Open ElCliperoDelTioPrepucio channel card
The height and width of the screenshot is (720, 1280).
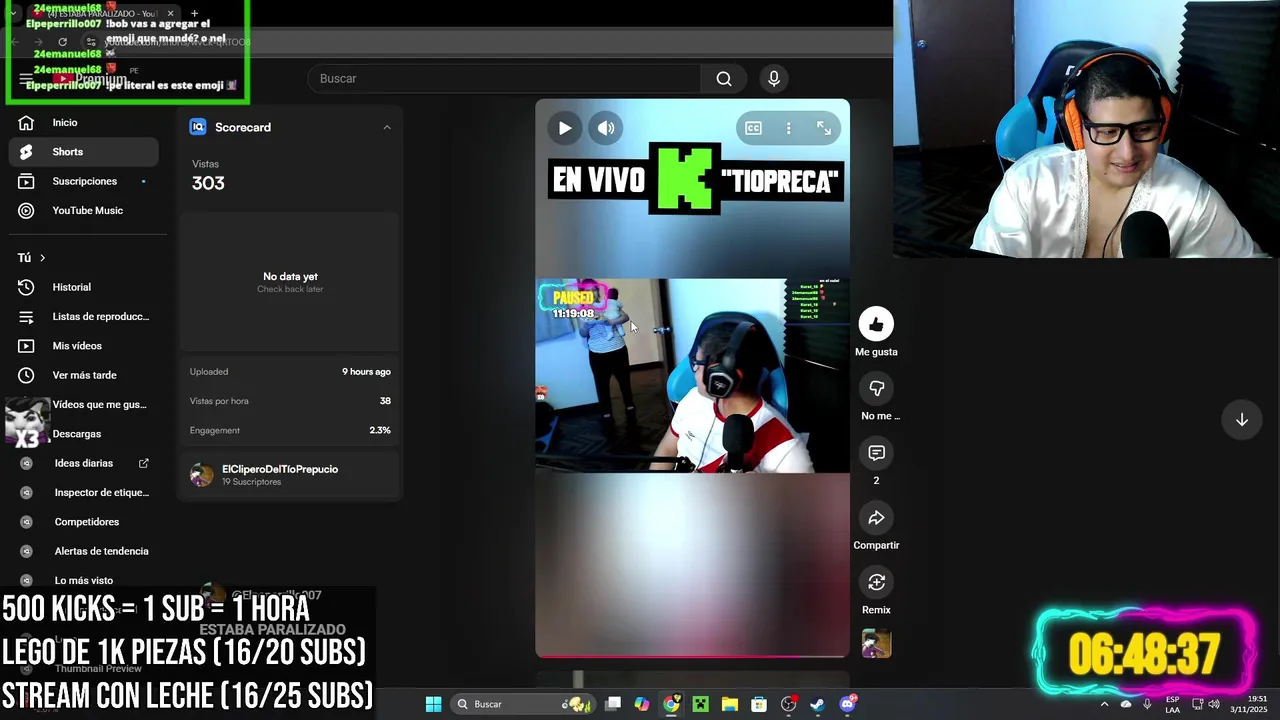click(291, 475)
